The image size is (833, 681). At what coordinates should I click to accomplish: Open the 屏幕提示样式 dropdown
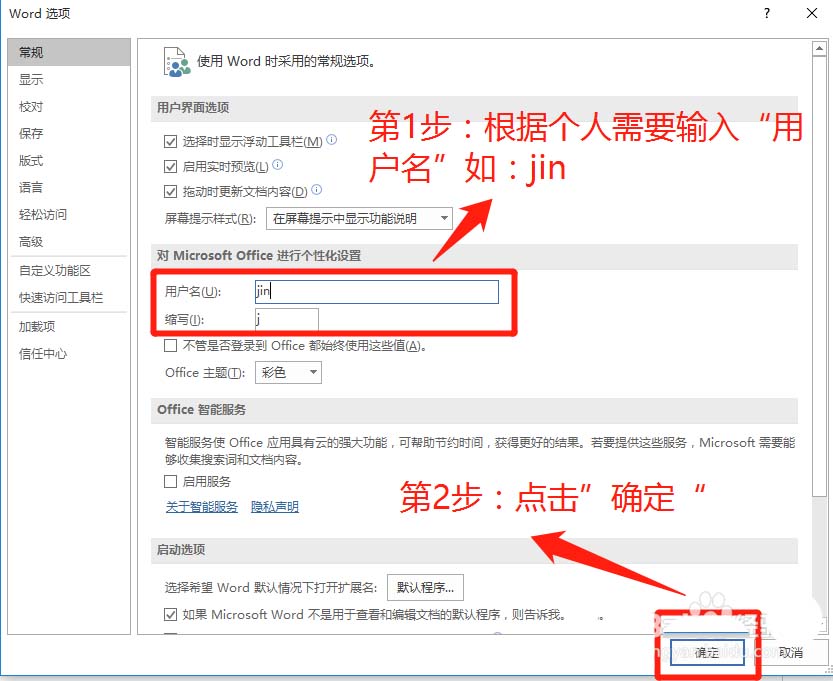(359, 218)
